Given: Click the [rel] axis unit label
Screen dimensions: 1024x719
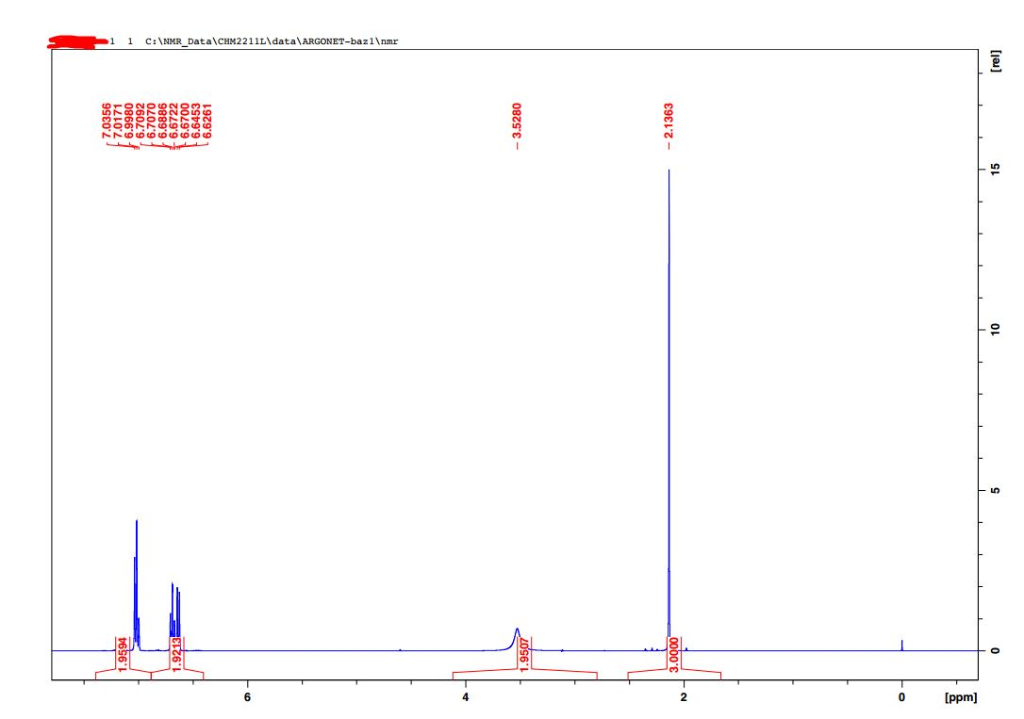Looking at the screenshot, I should point(995,61).
